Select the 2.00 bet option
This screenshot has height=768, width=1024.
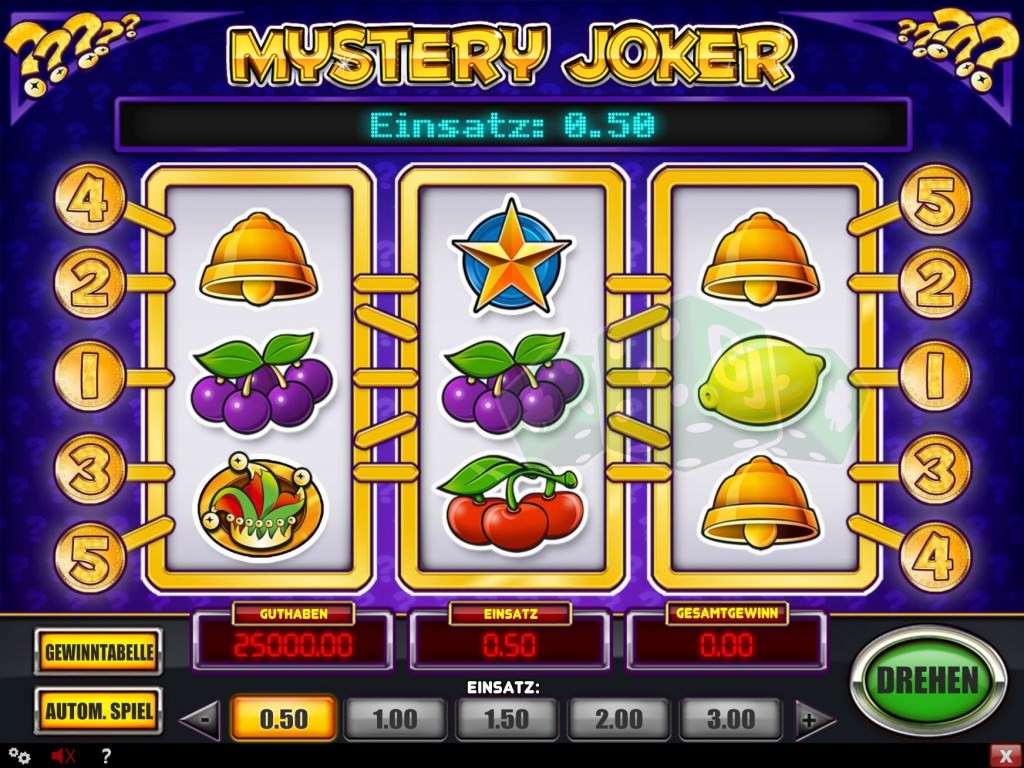click(x=618, y=719)
